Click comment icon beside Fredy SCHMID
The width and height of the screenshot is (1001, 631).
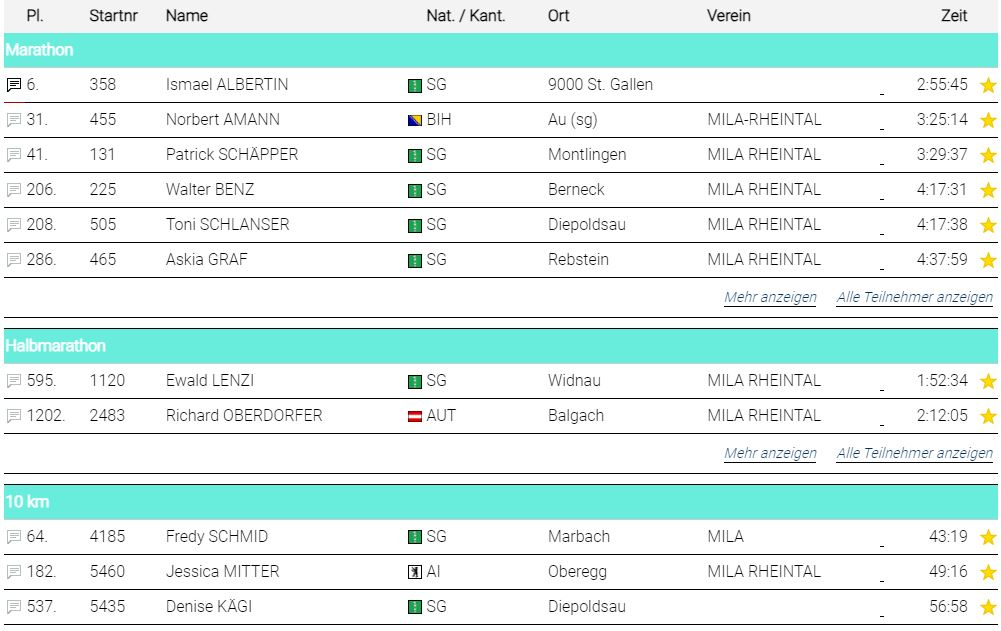[x=14, y=537]
